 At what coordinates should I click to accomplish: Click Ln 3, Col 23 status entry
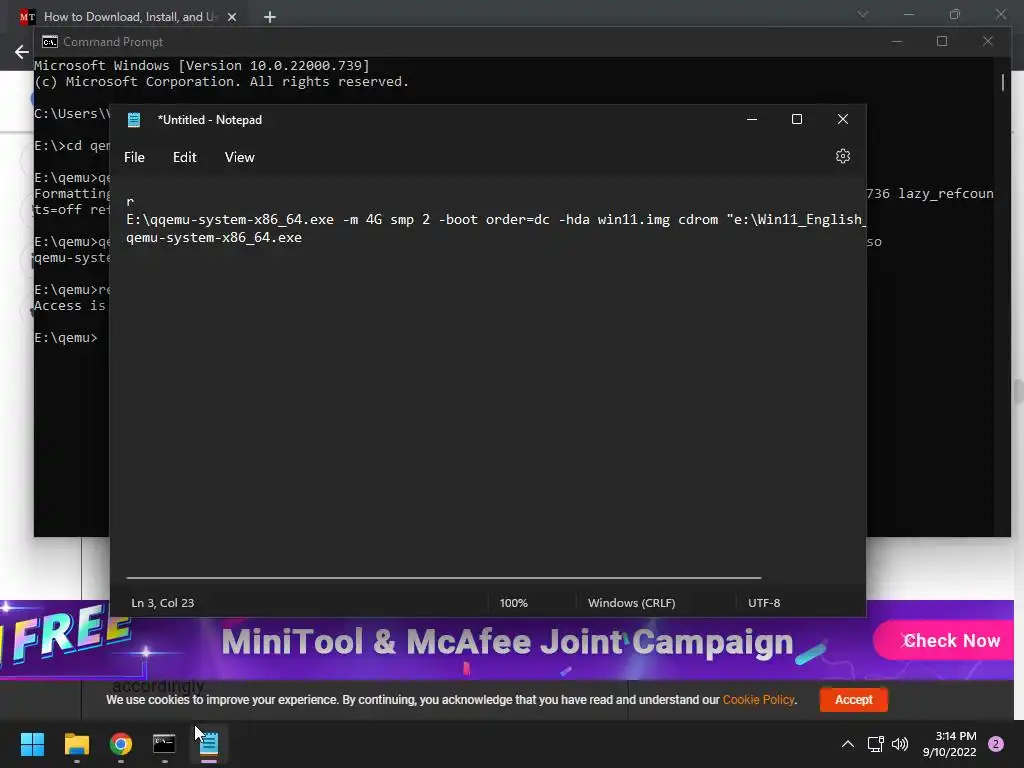click(x=163, y=603)
